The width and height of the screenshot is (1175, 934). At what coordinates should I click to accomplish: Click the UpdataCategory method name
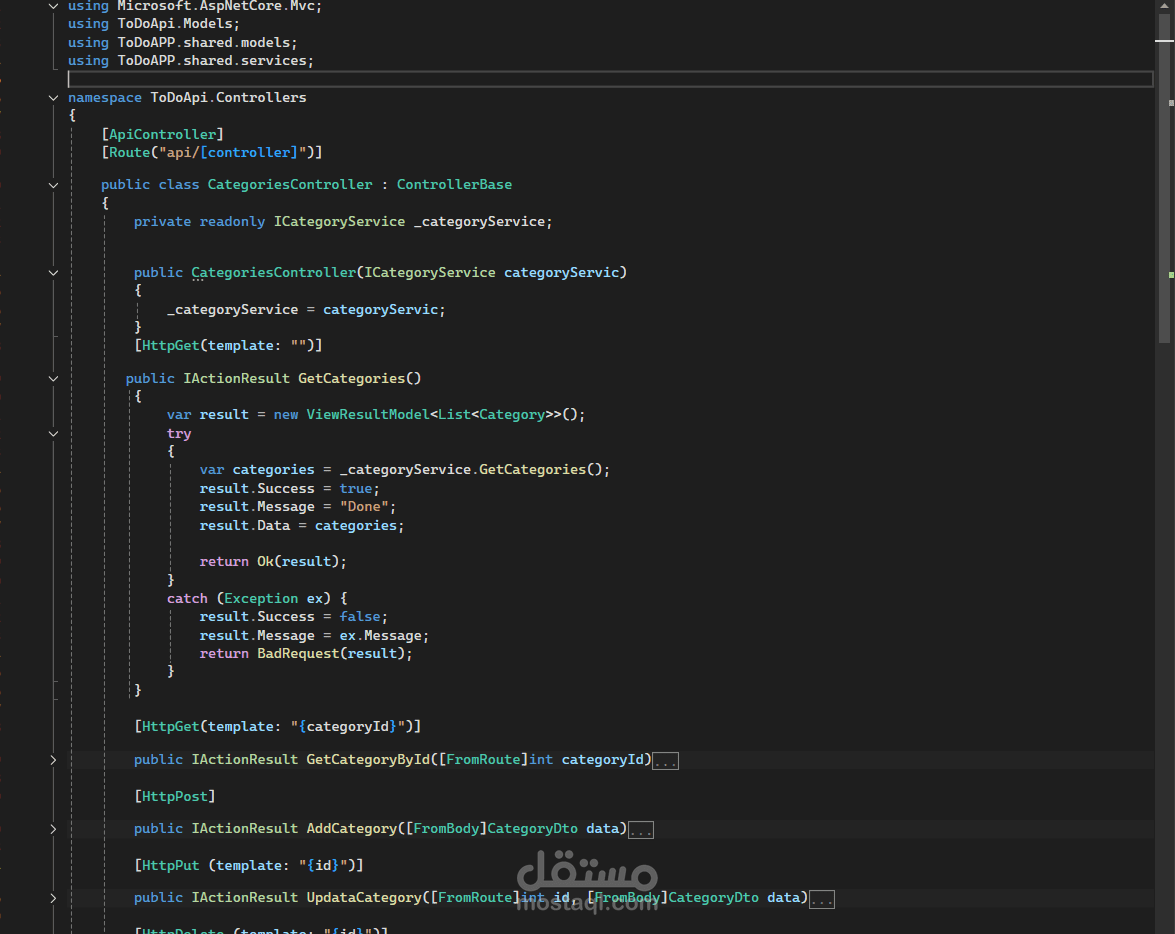click(x=364, y=898)
